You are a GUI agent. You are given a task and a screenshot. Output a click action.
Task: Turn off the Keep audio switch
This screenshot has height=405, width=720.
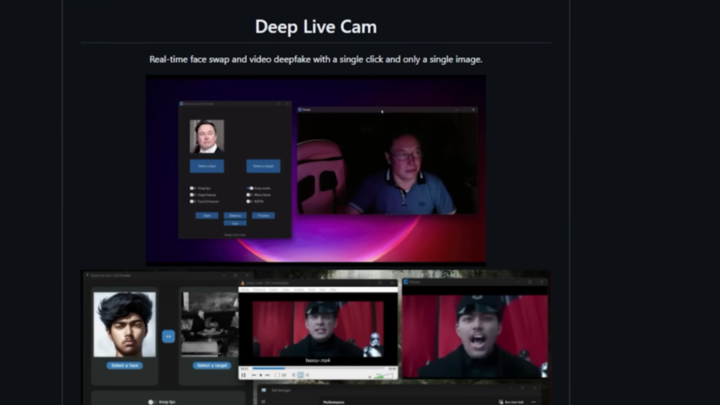250,188
